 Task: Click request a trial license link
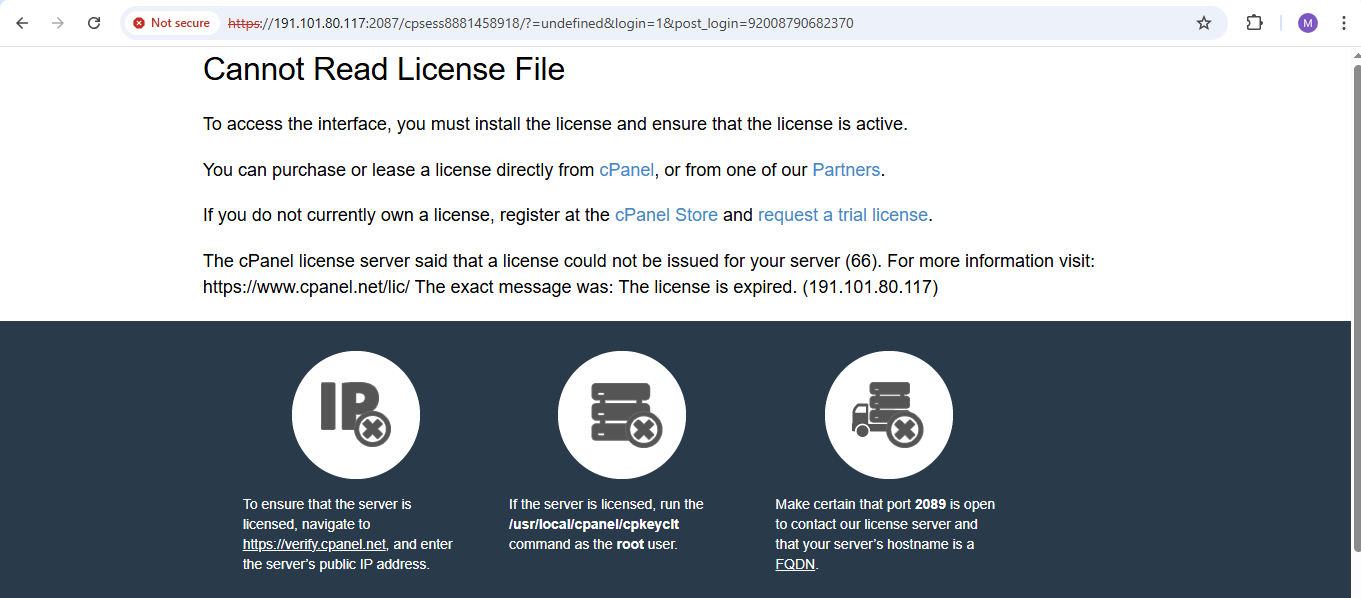click(x=843, y=215)
